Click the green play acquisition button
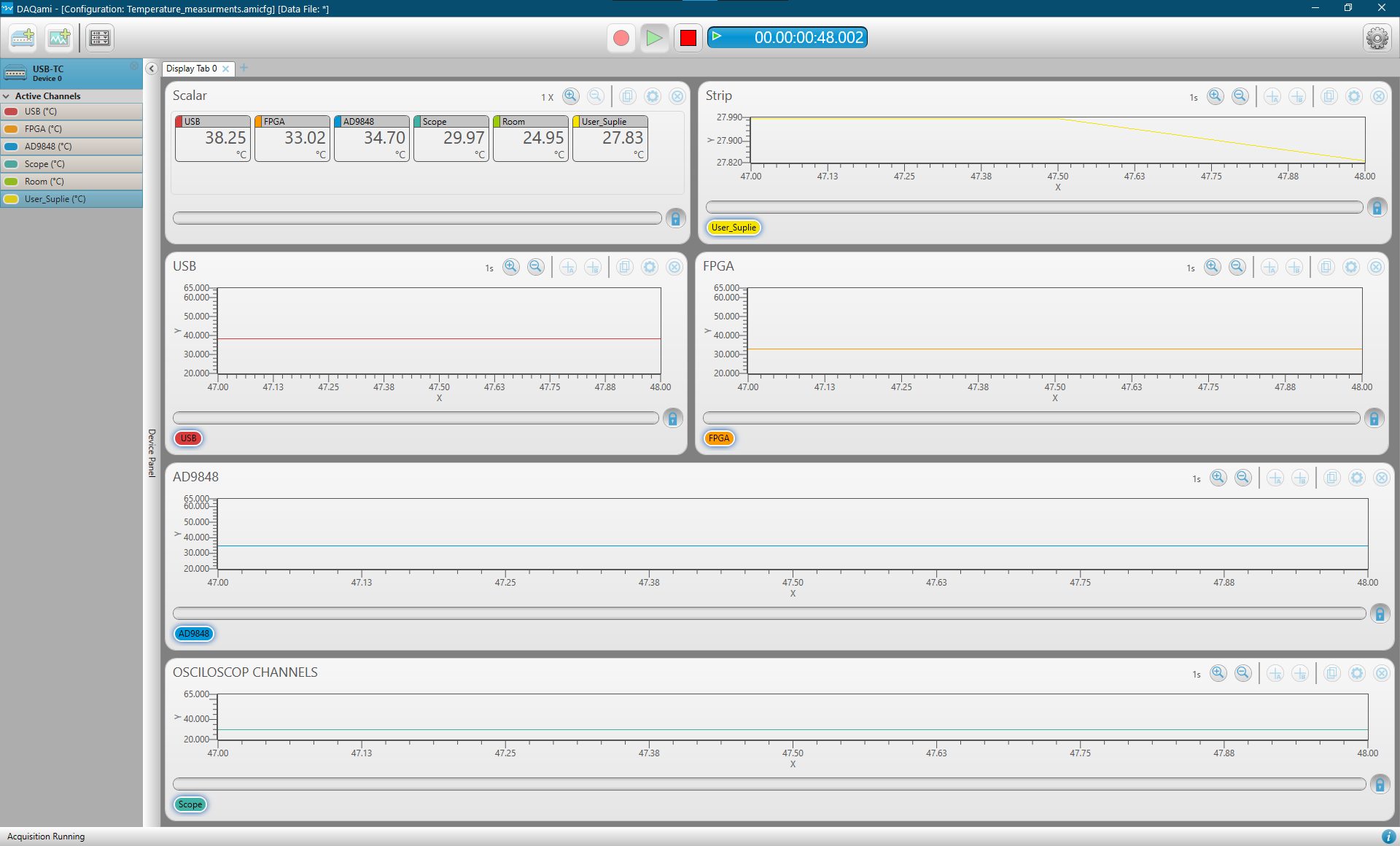1400x846 pixels. (x=654, y=38)
